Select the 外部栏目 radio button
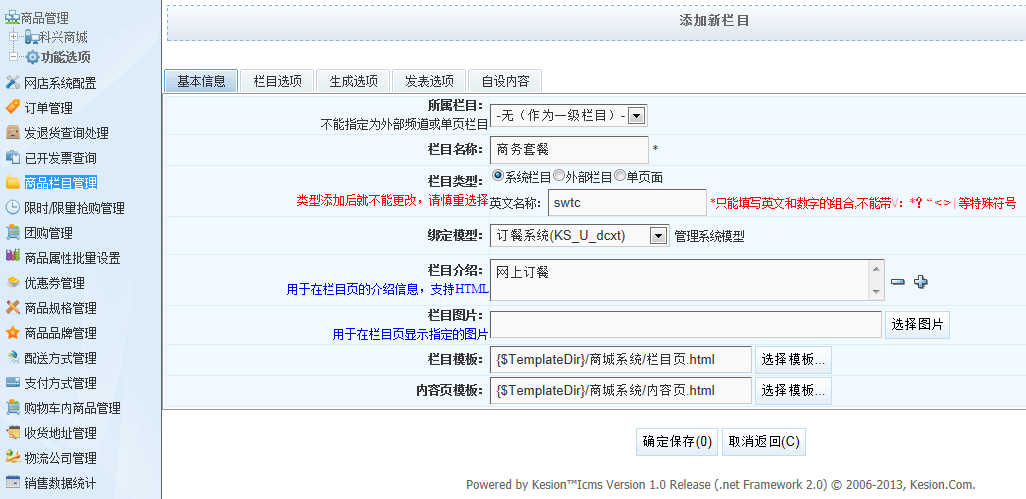Image resolution: width=1026 pixels, height=499 pixels. tap(559, 176)
